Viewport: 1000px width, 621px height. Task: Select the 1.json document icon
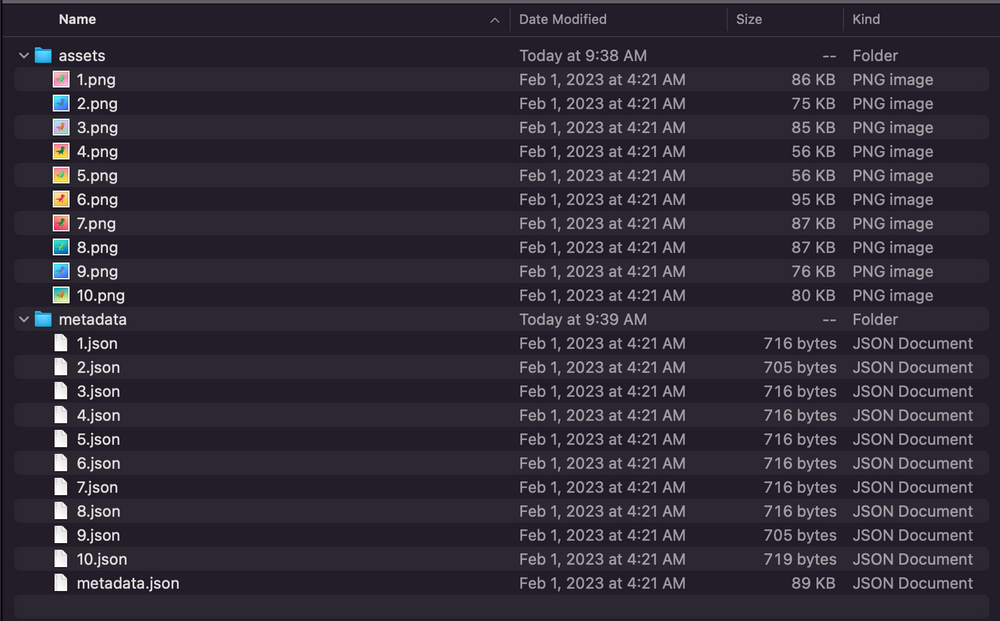point(61,344)
